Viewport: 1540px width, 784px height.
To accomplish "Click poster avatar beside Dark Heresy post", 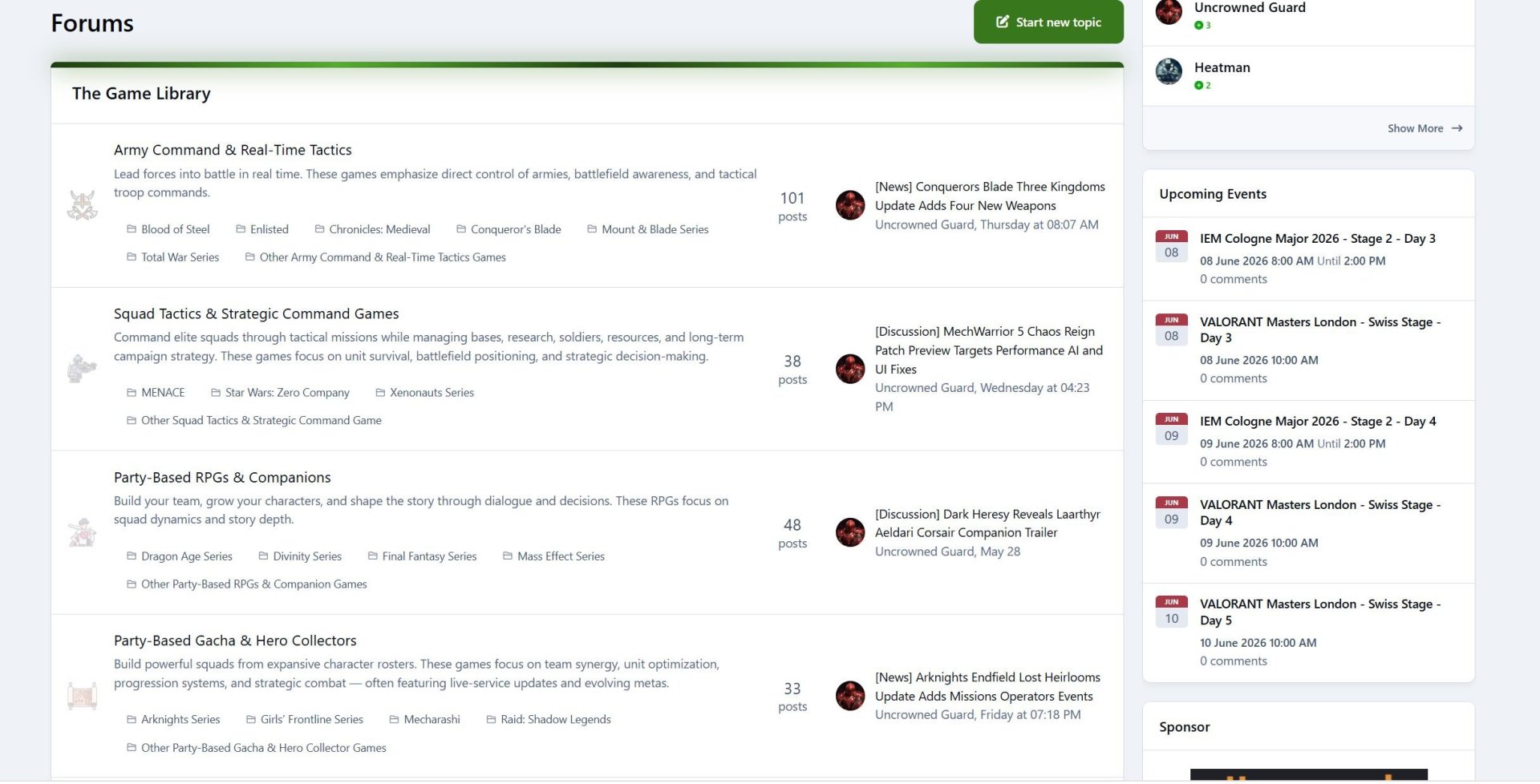I will pyautogui.click(x=850, y=532).
